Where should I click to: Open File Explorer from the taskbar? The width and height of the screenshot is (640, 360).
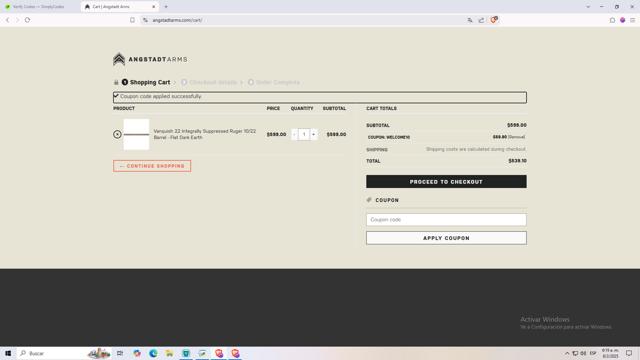[169, 353]
